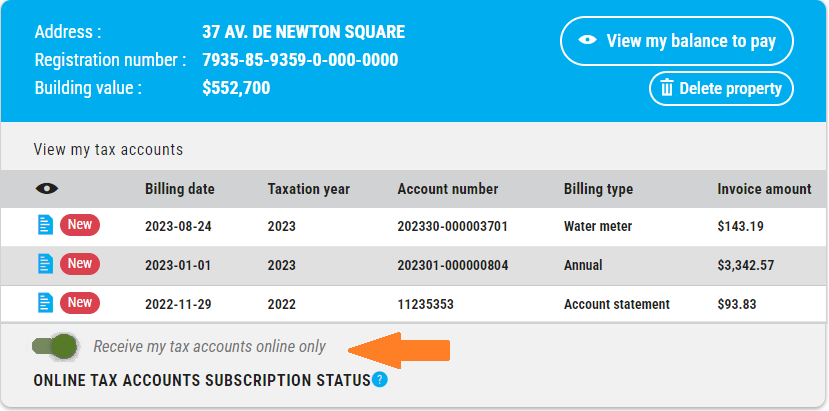The image size is (829, 411).
Task: Select account number 202301-000000804
Action: tap(452, 265)
